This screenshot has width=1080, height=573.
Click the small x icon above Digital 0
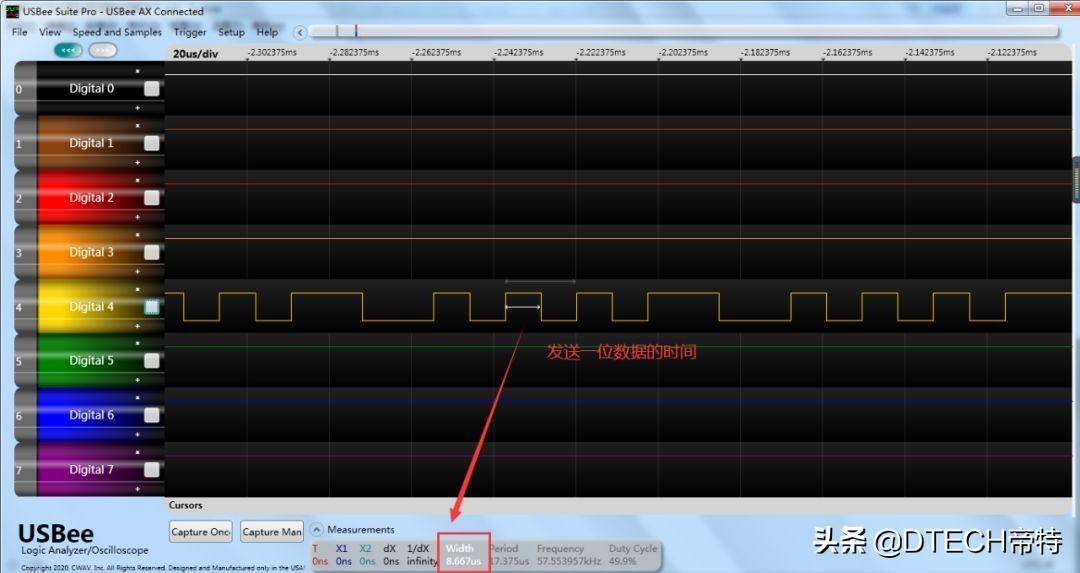pyautogui.click(x=137, y=71)
